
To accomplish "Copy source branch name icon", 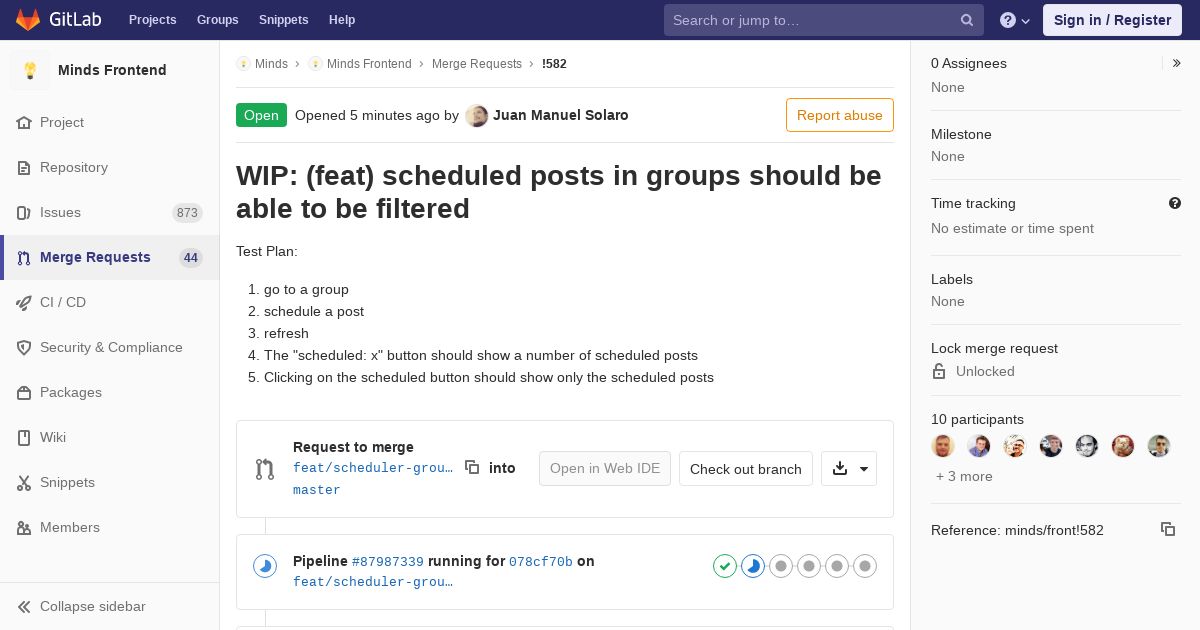I will (x=472, y=467).
